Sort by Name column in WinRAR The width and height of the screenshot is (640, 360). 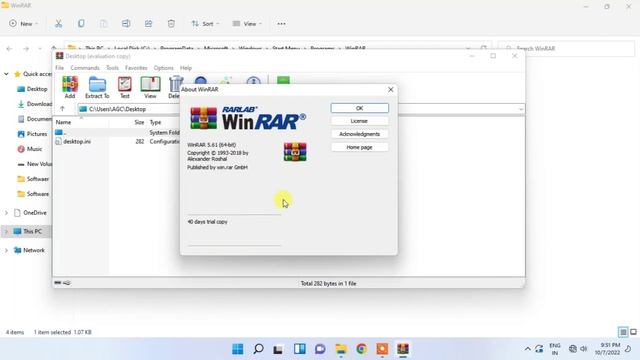[x=63, y=122]
